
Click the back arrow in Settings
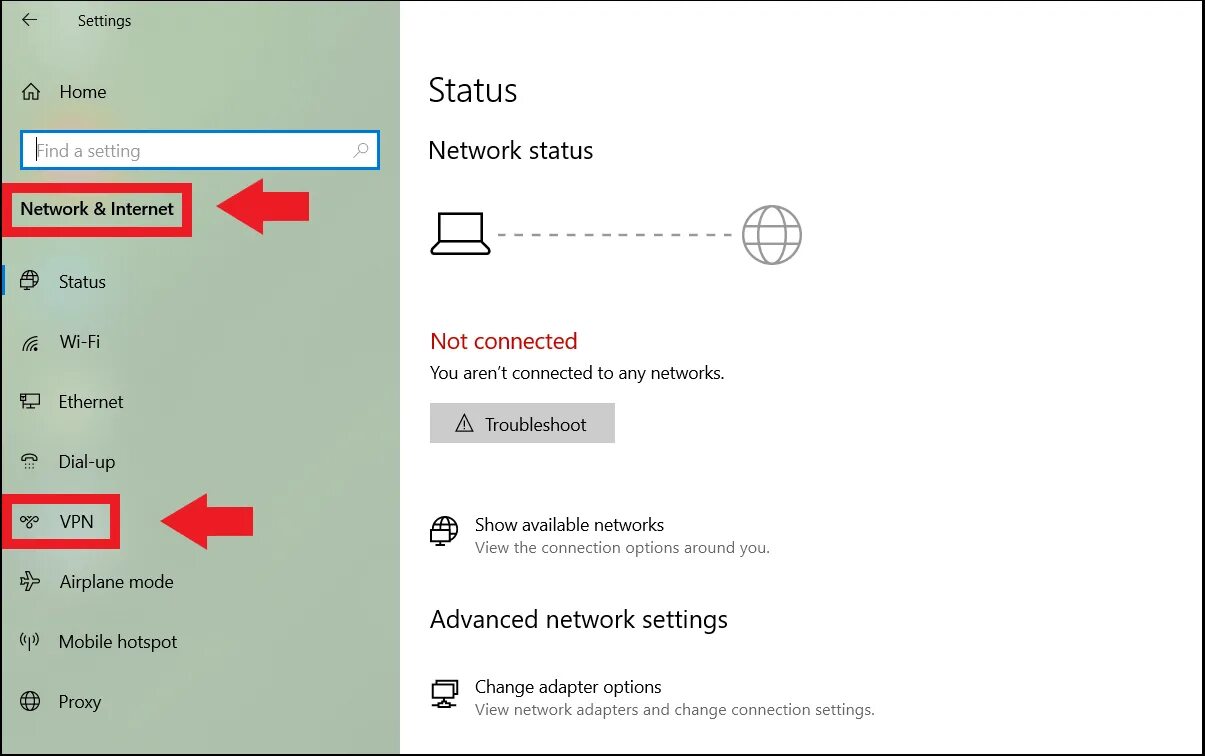coord(29,20)
